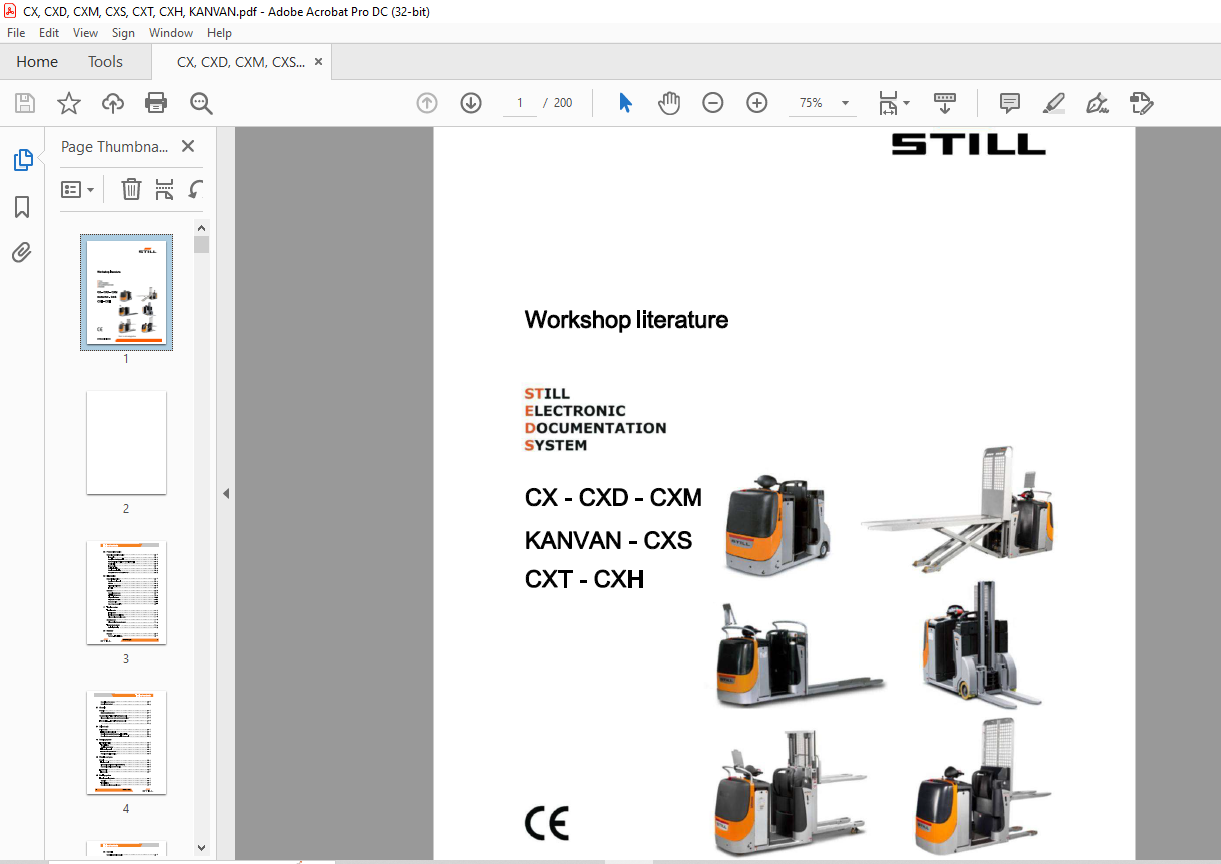The height and width of the screenshot is (864, 1221).
Task: Open the Page Thumbnails sidebar icon
Action: tap(22, 160)
